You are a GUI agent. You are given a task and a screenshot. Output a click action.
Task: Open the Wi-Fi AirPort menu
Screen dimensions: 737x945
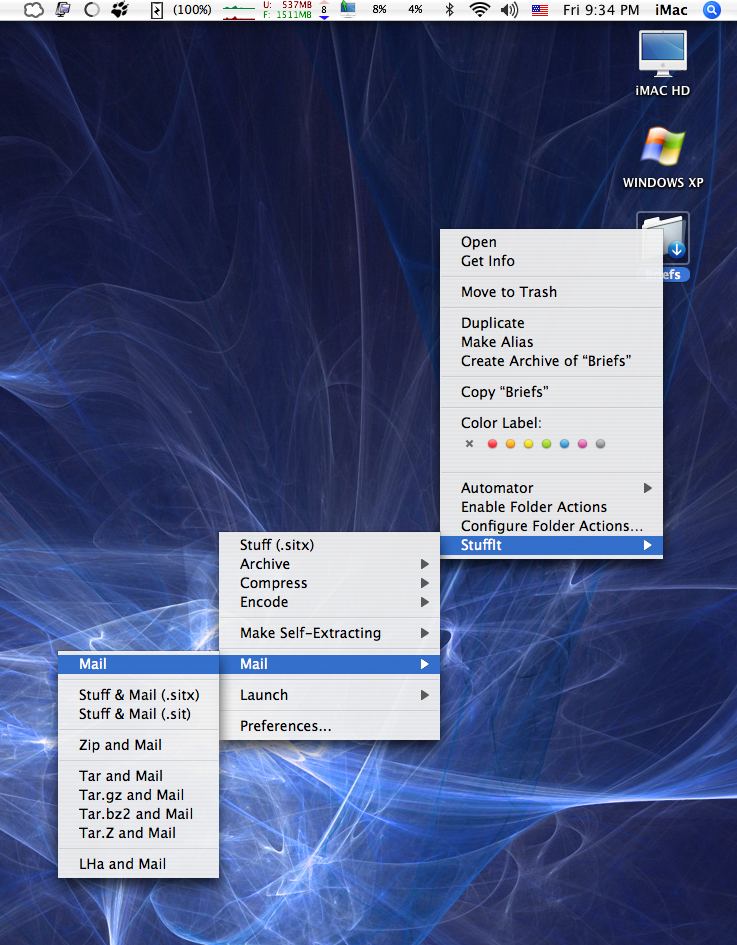click(x=479, y=10)
